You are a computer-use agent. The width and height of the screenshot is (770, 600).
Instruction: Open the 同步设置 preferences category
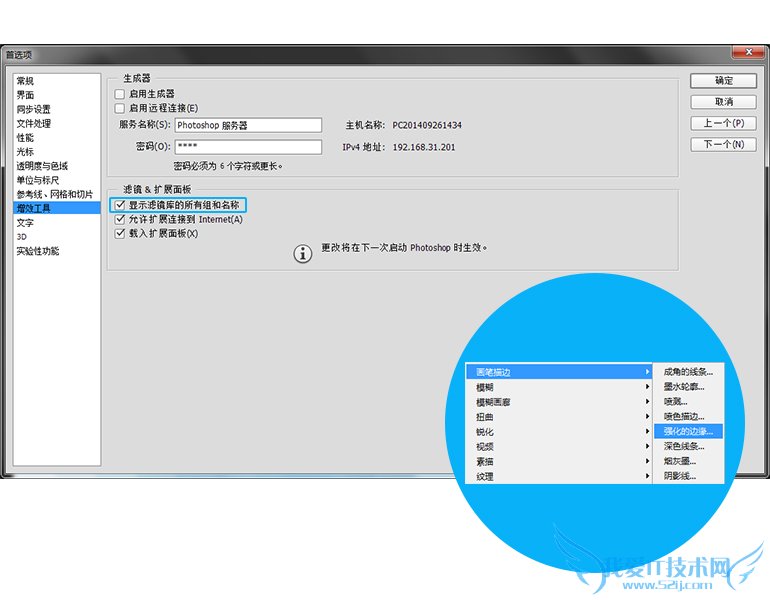[57, 109]
